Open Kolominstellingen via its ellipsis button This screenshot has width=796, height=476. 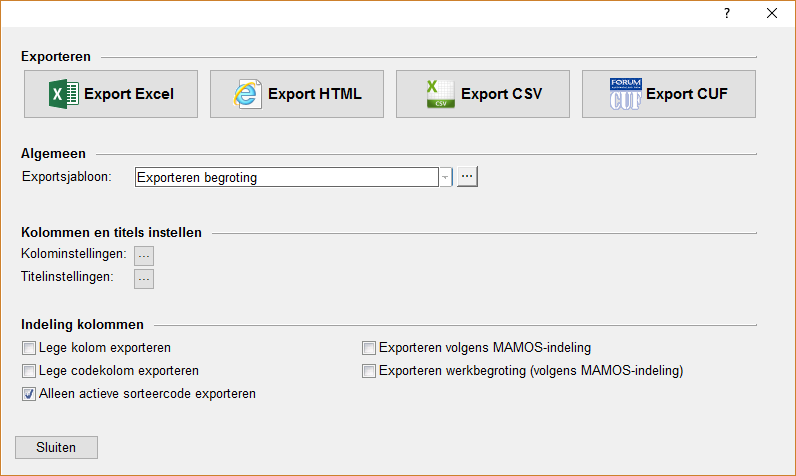click(144, 255)
